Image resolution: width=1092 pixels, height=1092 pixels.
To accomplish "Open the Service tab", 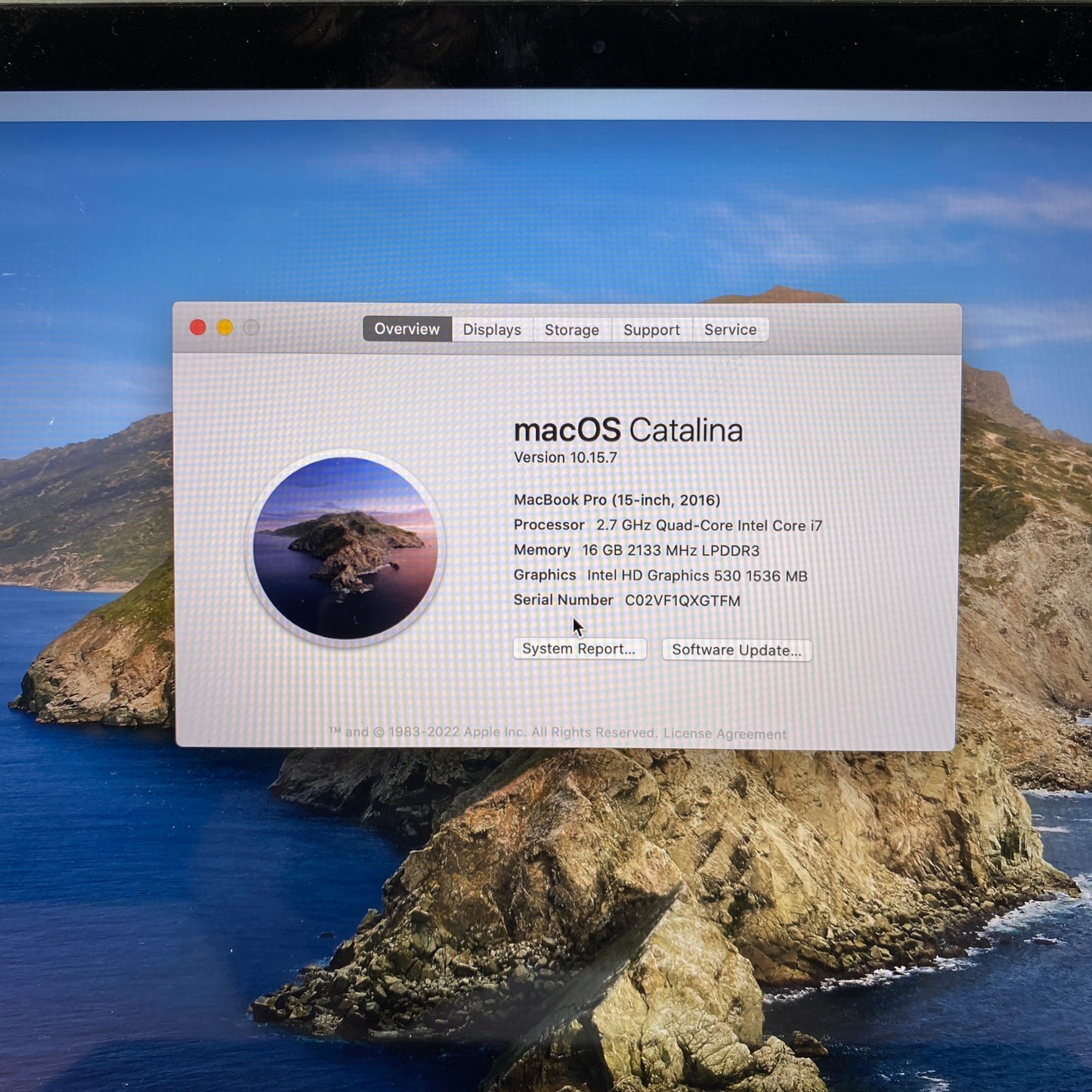I will 730,329.
